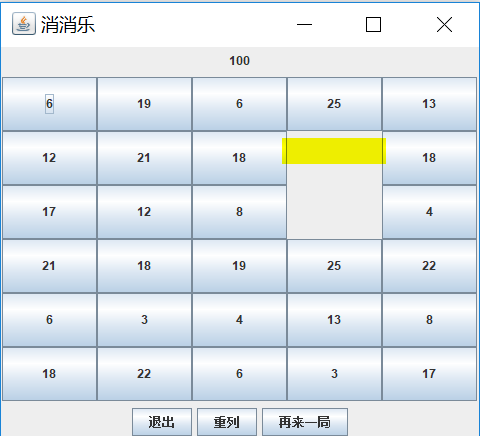480x436 pixels.
Task: Select the 8 tile right of 12
Action: (x=239, y=212)
